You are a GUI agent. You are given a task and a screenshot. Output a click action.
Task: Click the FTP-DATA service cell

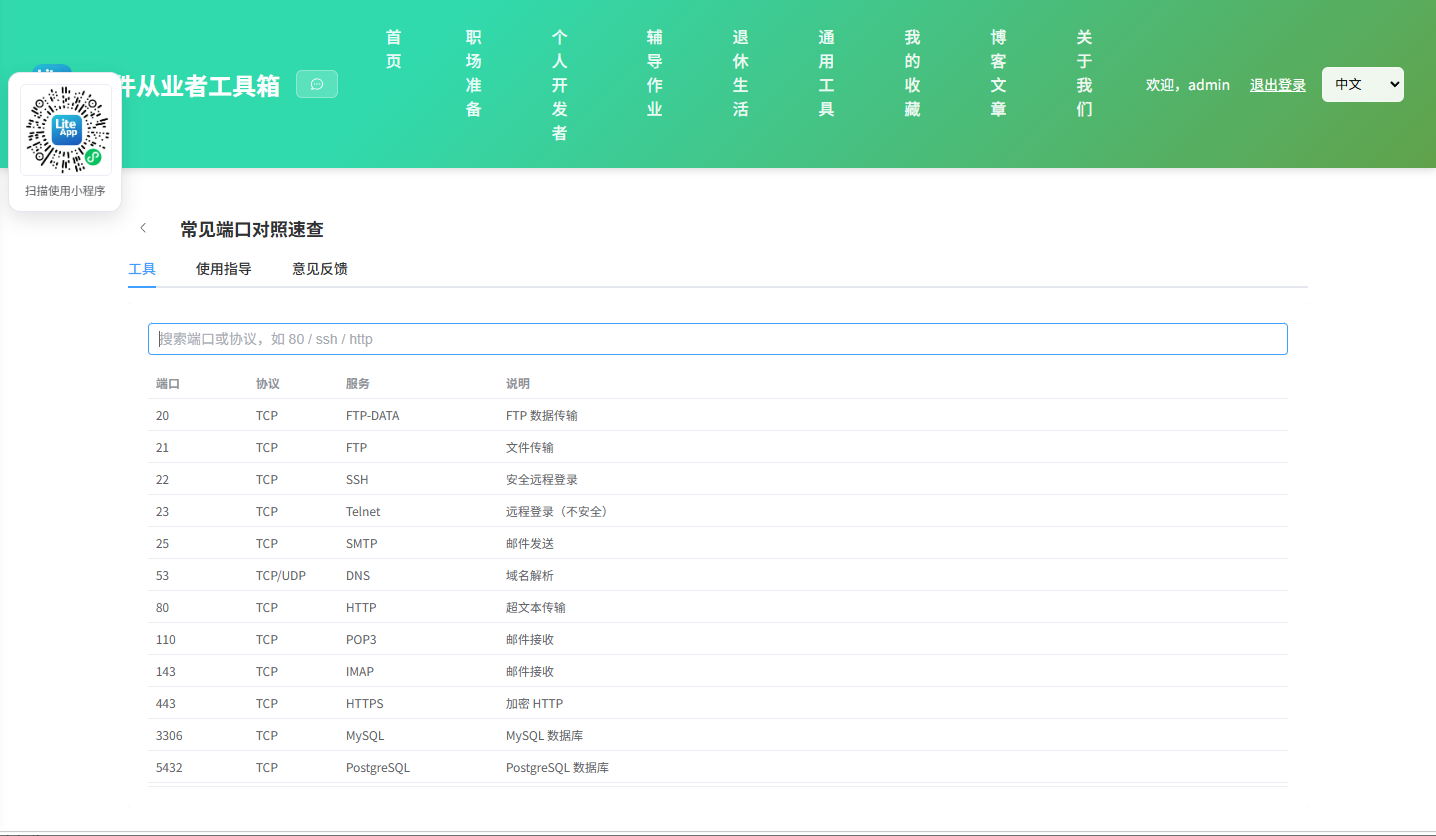373,416
